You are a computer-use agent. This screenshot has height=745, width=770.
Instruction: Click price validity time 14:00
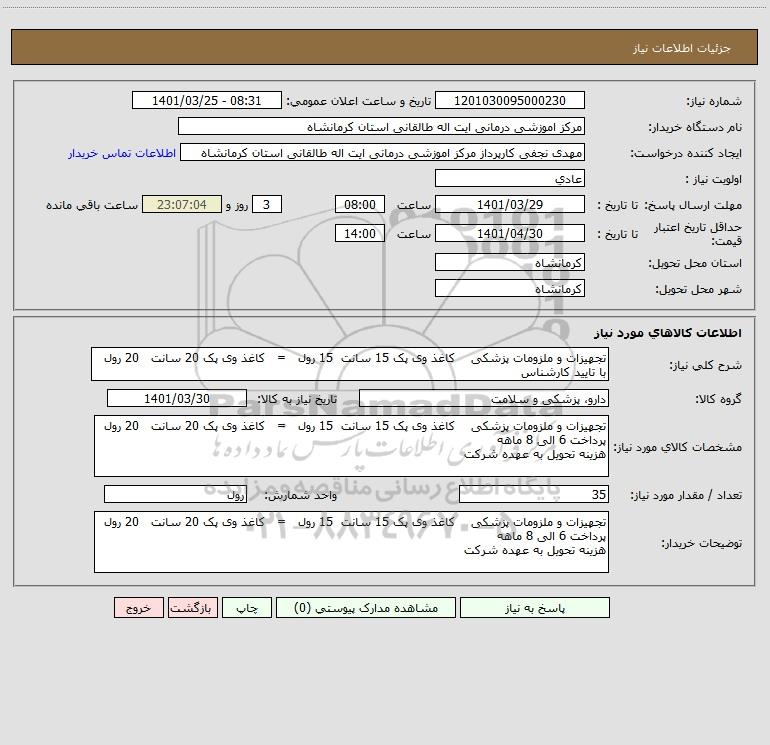pyautogui.click(x=359, y=233)
